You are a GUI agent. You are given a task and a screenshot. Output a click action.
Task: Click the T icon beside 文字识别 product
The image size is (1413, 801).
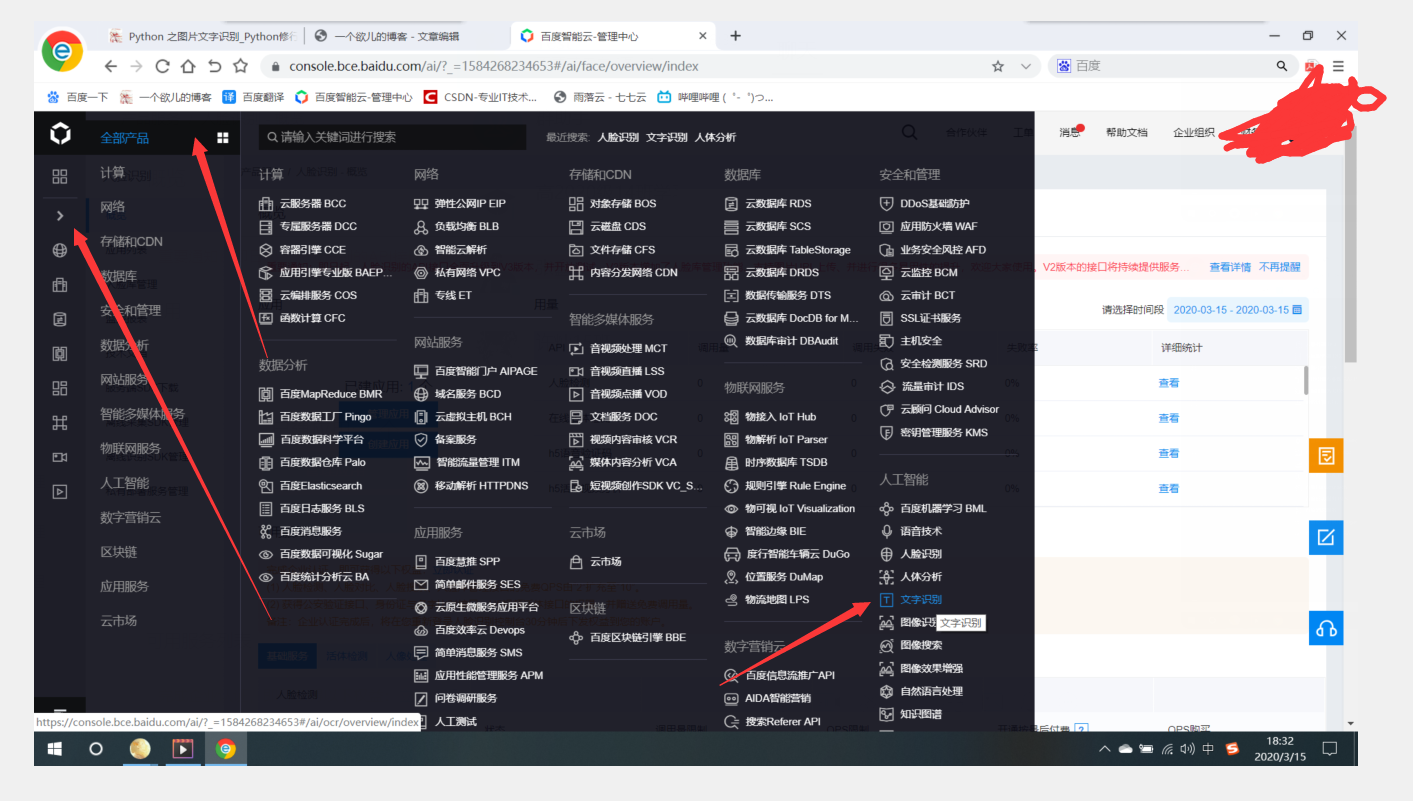(x=886, y=600)
